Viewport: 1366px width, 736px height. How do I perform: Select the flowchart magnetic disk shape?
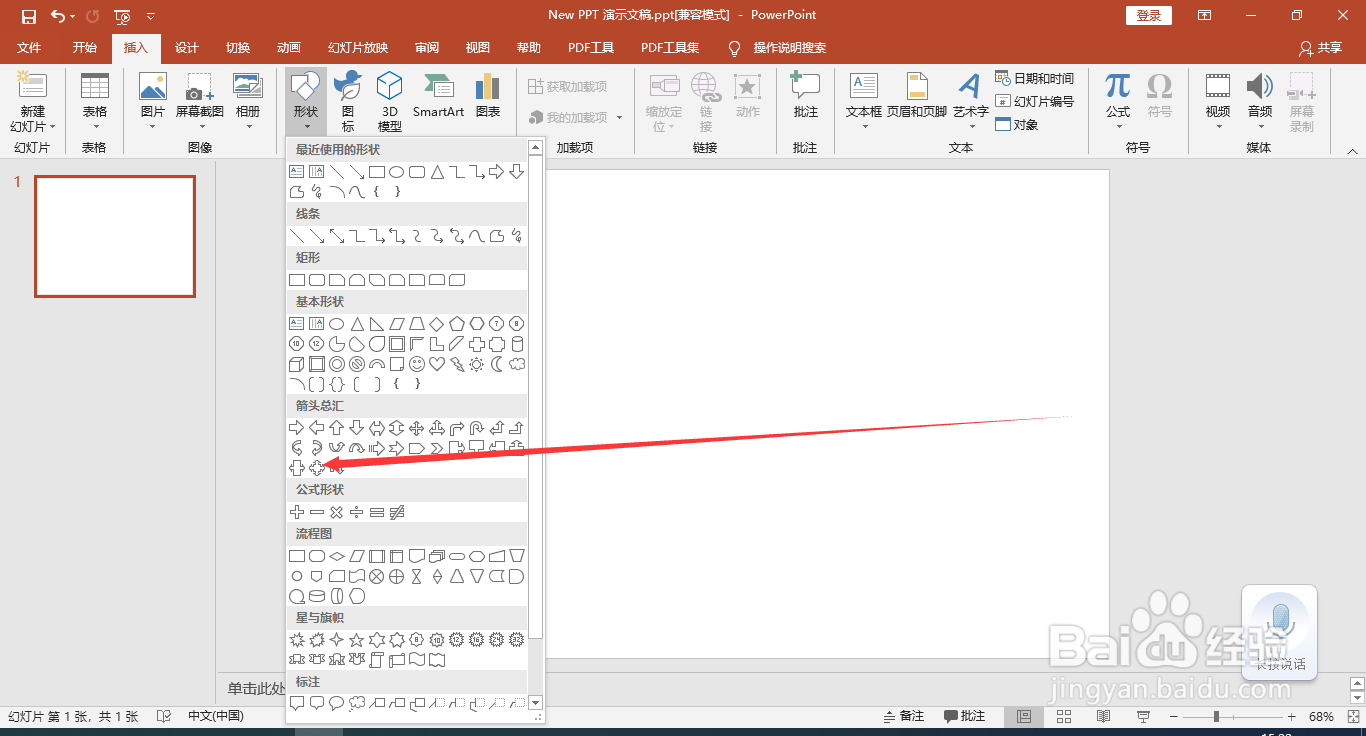[x=317, y=596]
